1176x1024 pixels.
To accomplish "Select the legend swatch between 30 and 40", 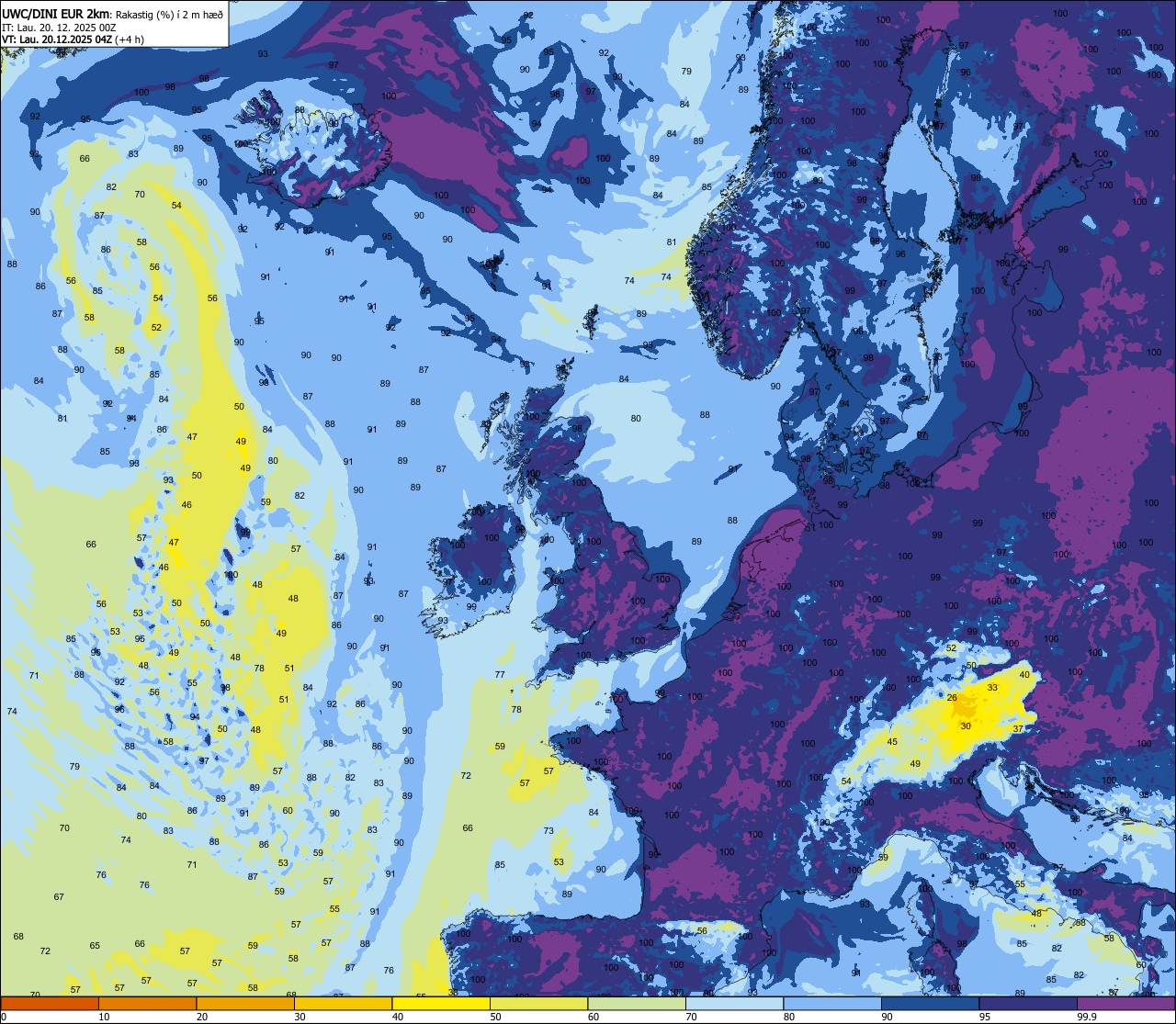I will coord(343,1003).
